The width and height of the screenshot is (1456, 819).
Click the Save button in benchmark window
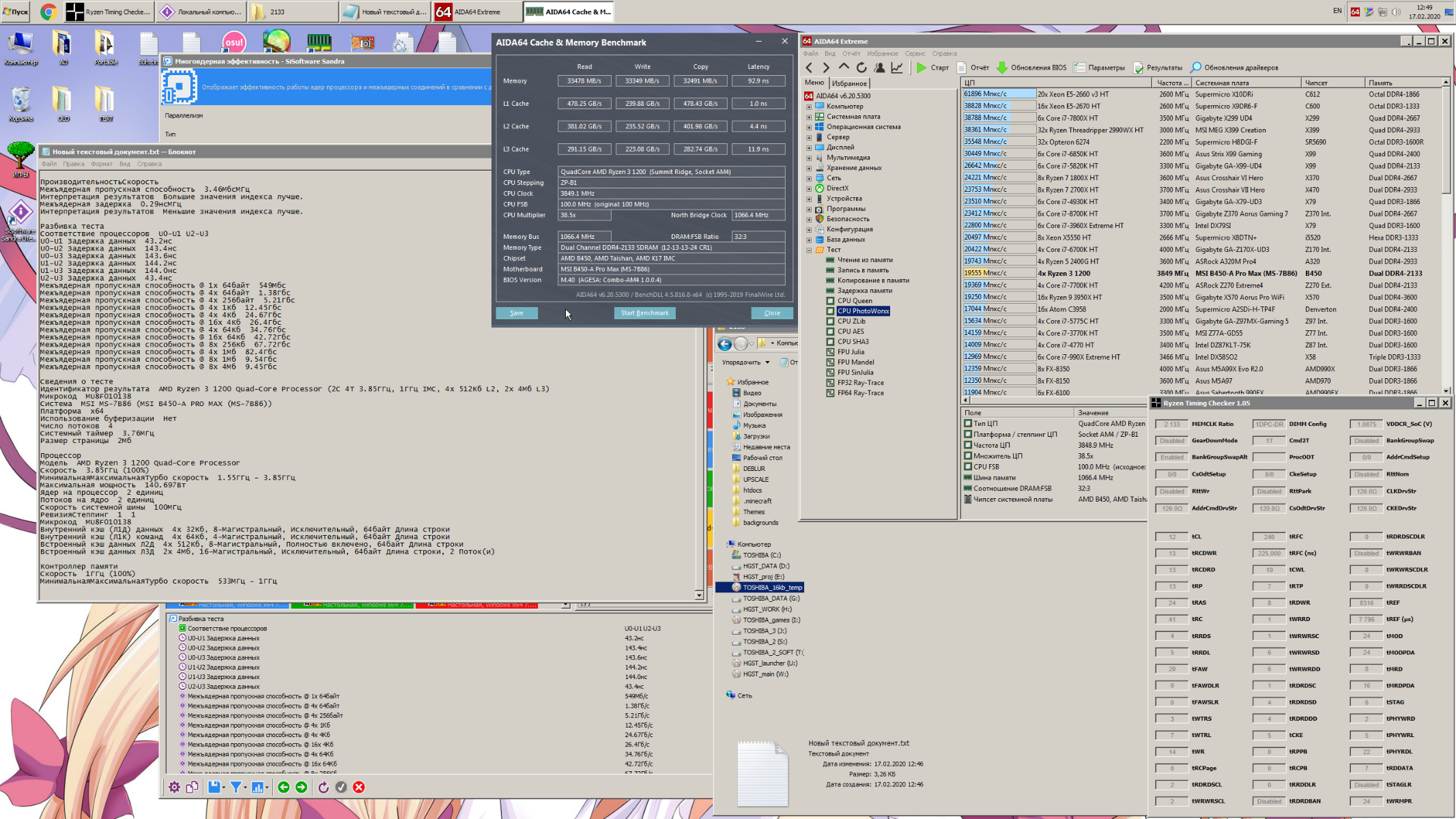[517, 313]
